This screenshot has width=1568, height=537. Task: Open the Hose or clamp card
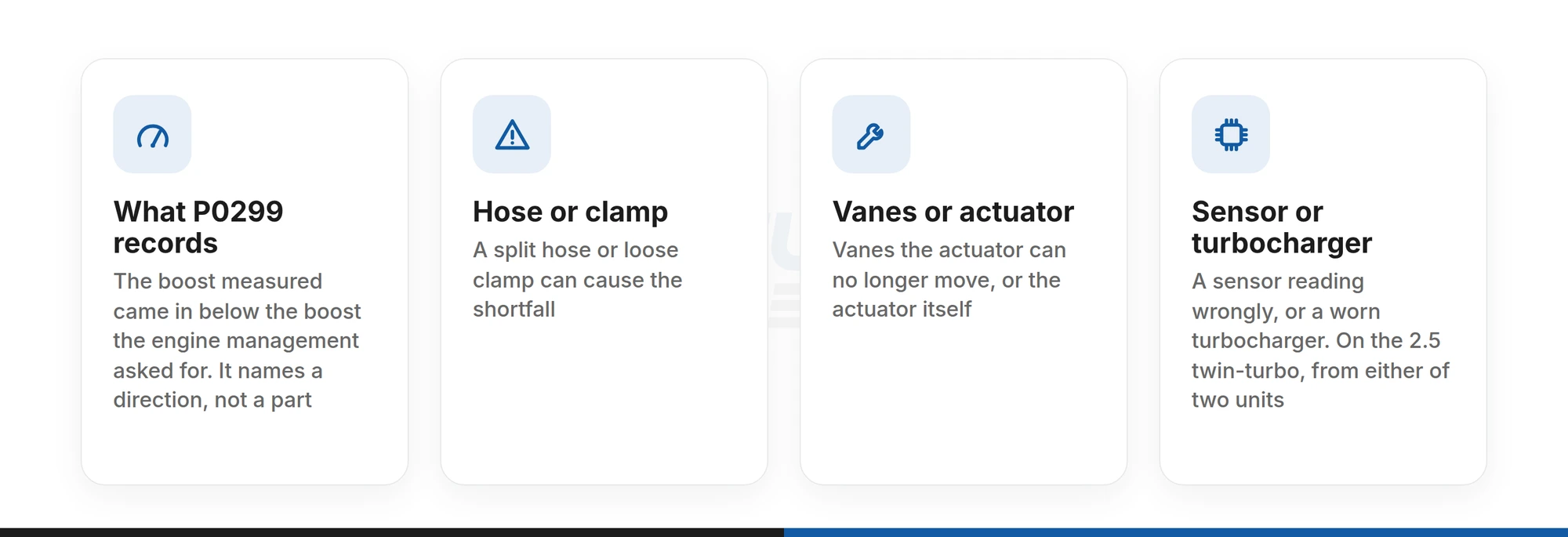[604, 271]
